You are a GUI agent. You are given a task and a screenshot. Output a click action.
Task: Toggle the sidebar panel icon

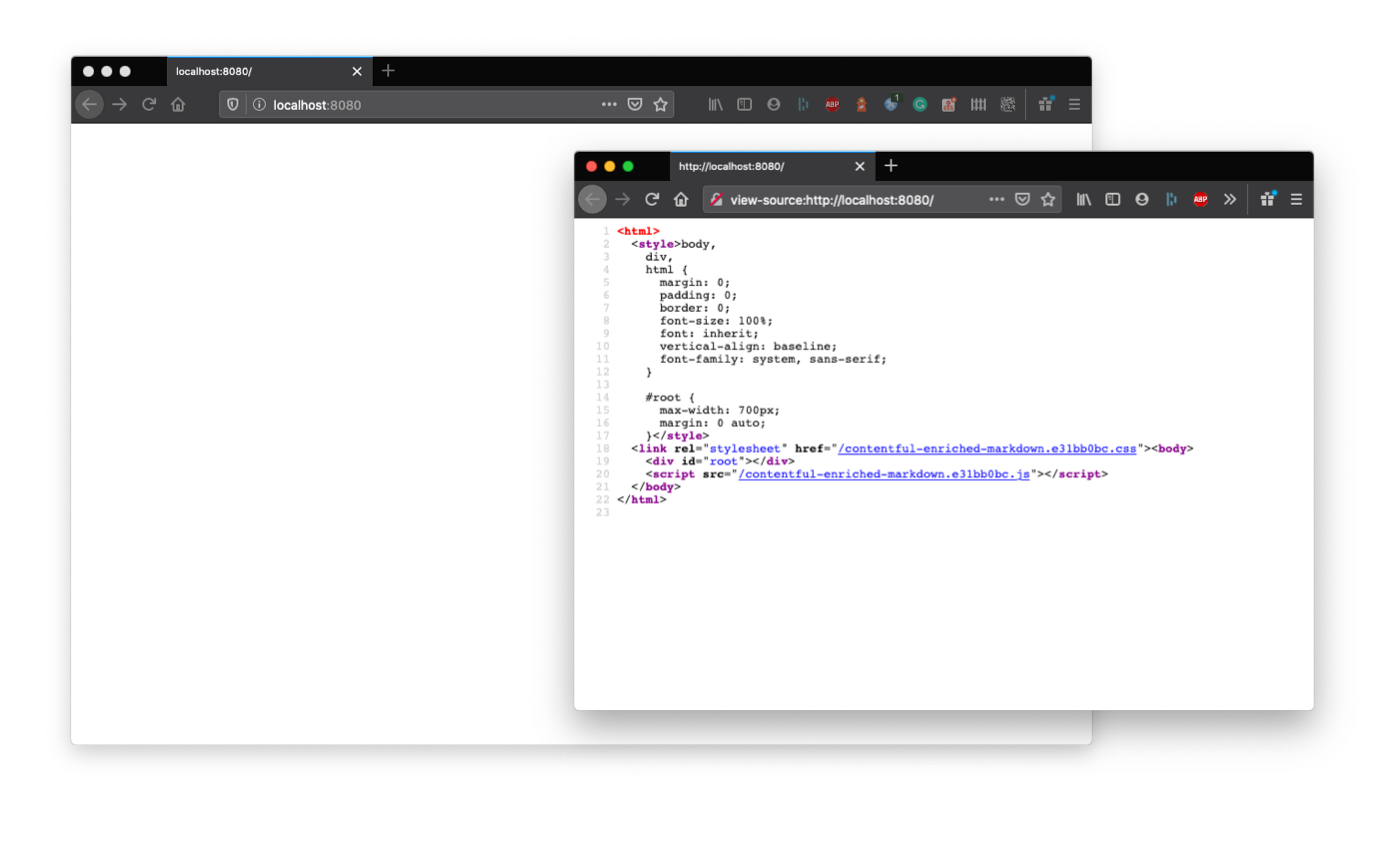(744, 104)
